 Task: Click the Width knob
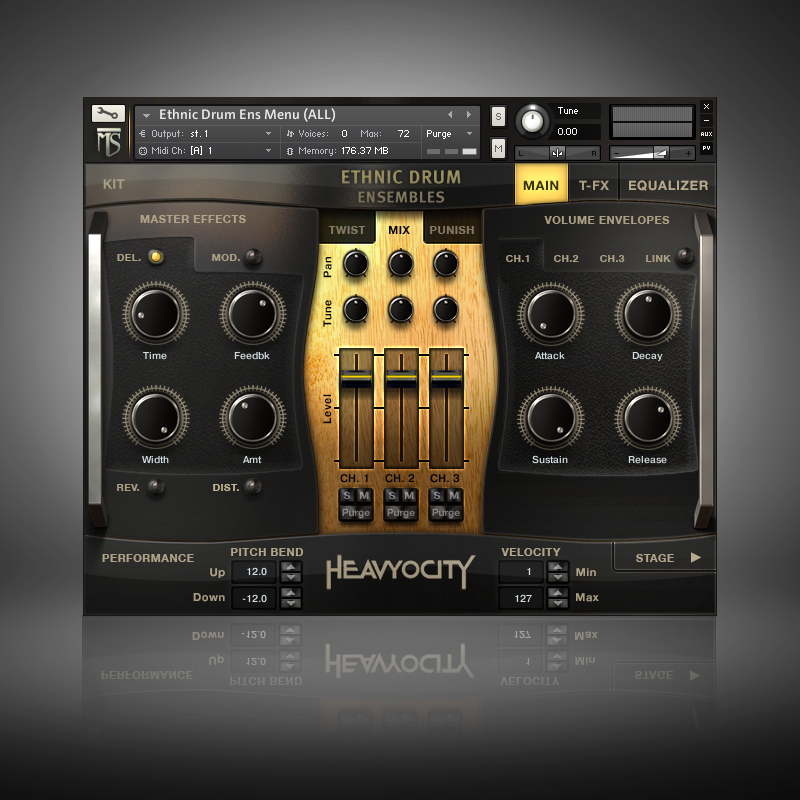pyautogui.click(x=156, y=418)
